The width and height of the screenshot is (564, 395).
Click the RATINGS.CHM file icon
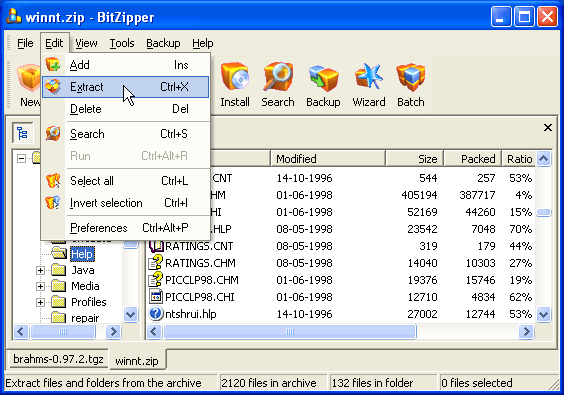tap(156, 263)
